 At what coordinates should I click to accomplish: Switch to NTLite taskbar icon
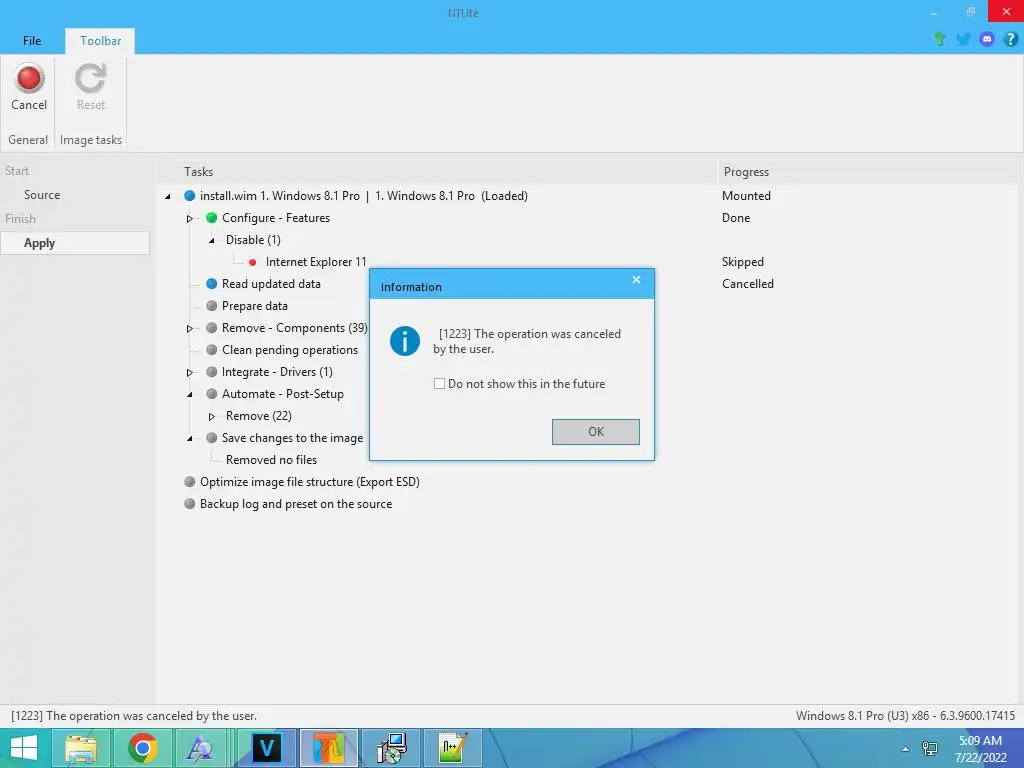point(328,748)
